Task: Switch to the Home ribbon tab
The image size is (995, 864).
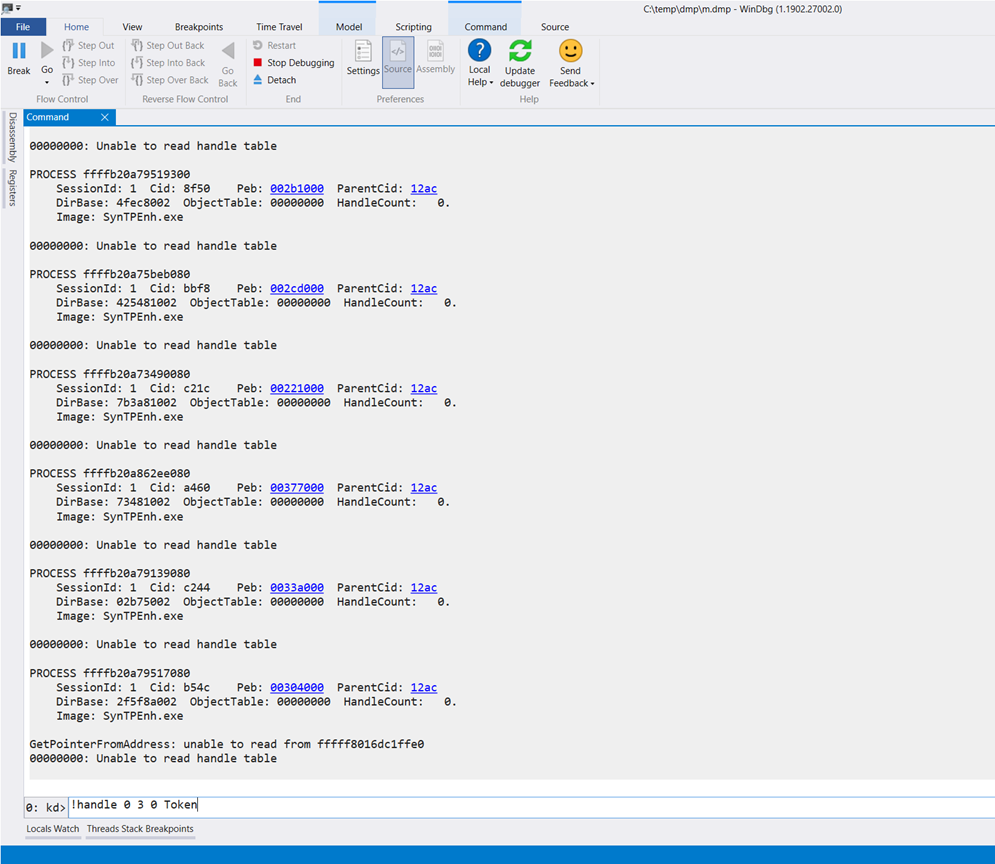Action: click(76, 27)
